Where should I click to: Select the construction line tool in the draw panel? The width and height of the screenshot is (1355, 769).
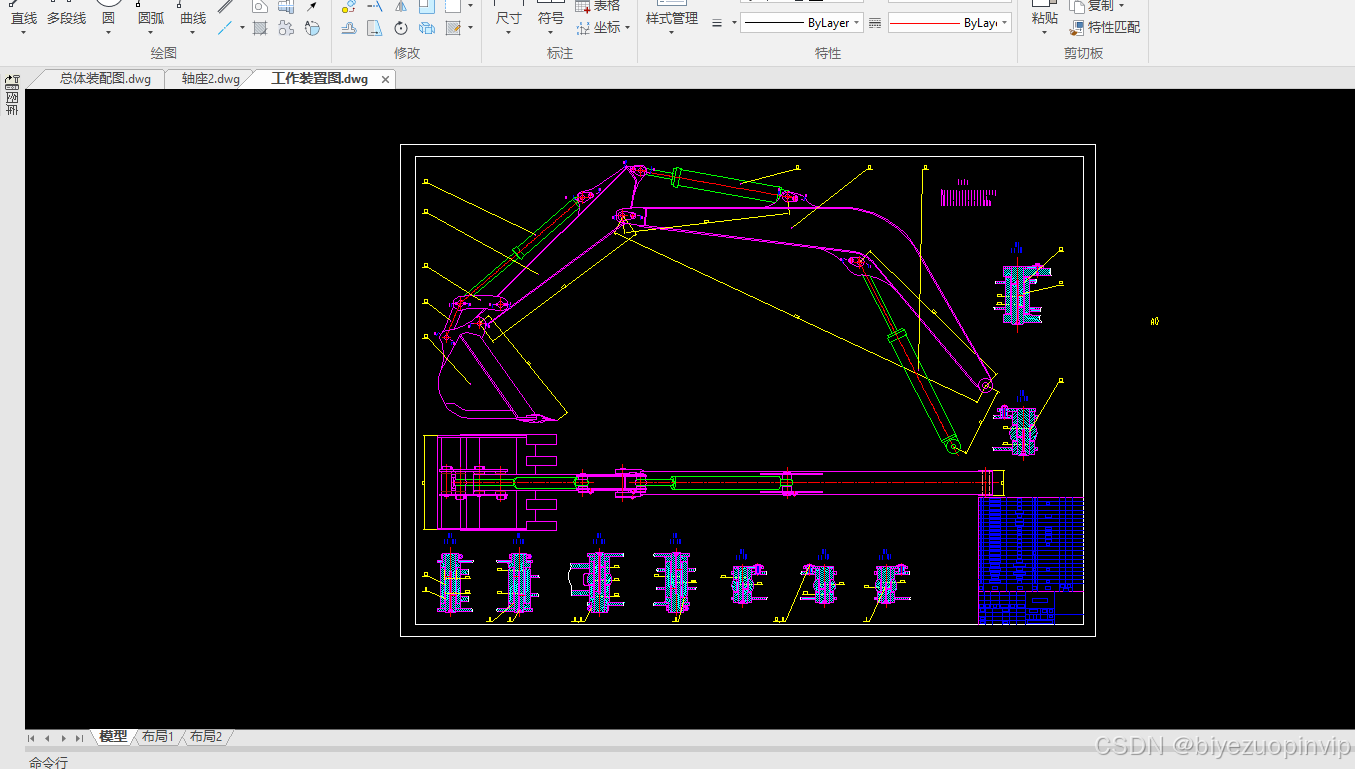225,28
